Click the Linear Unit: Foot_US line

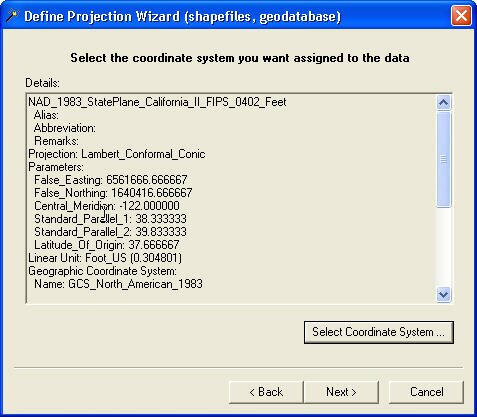105,258
